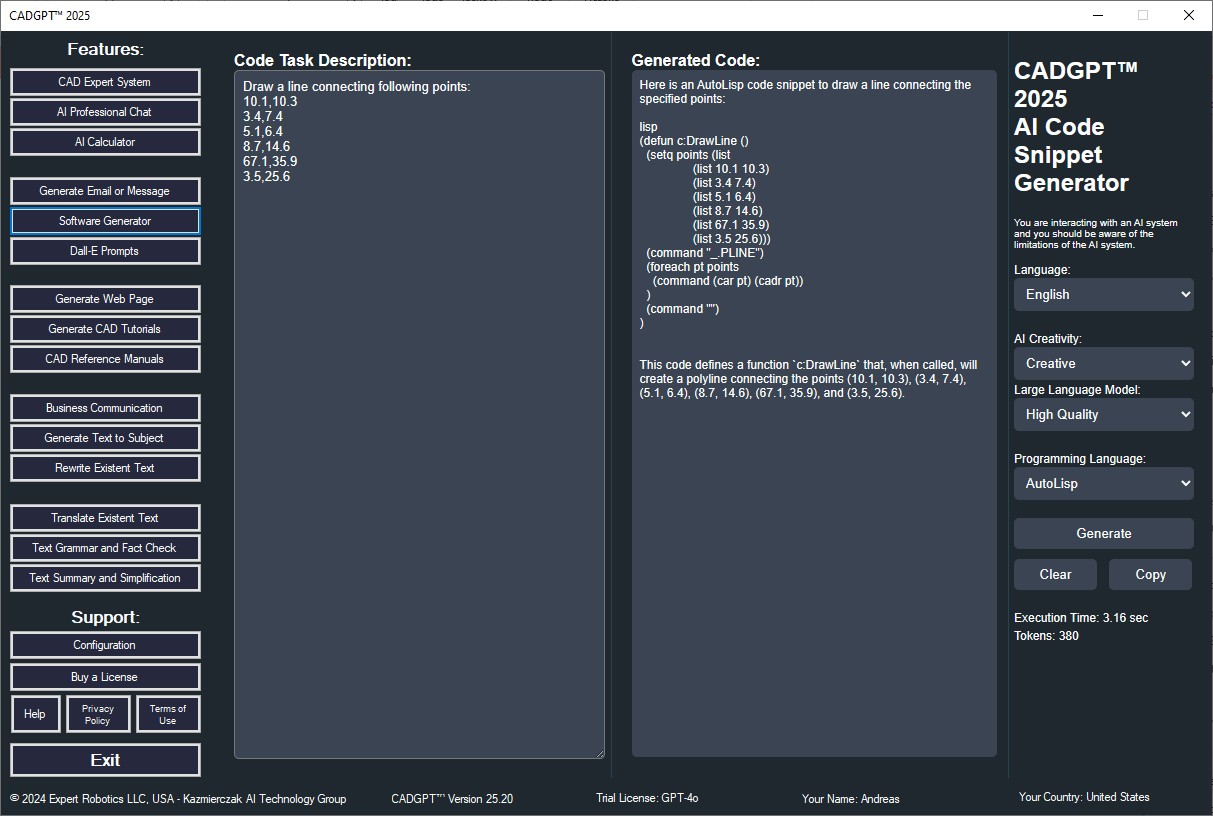Click in the Code Task Description text area
Screen dimensions: 1213x816
pyautogui.click(x=419, y=414)
